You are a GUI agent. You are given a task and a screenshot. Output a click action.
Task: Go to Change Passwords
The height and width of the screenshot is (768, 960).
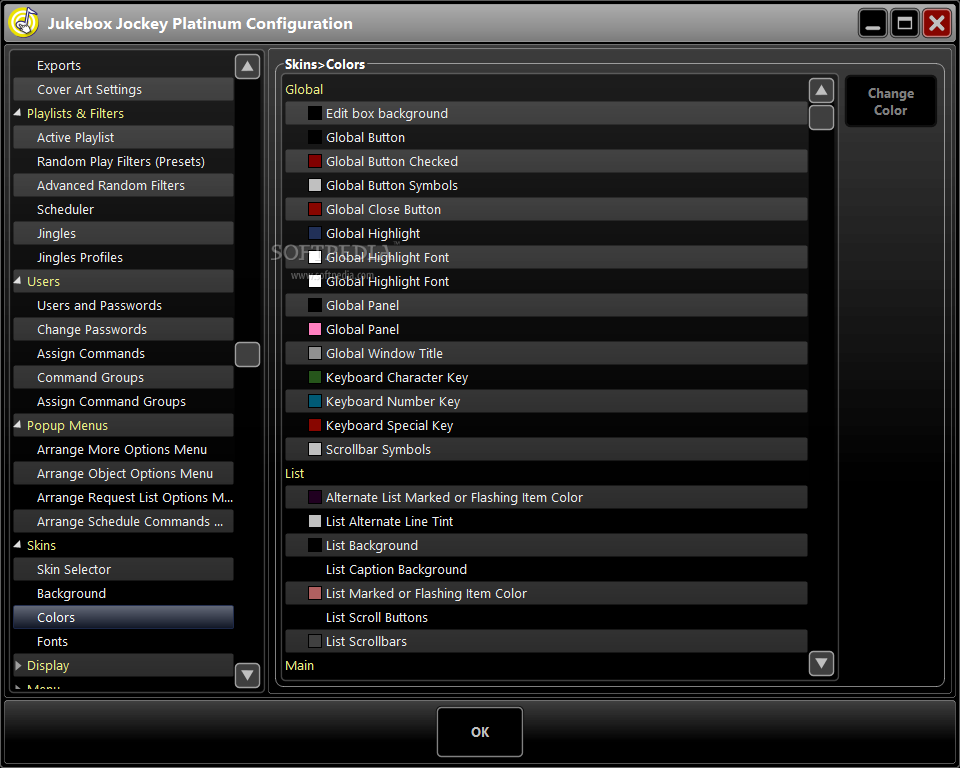(123, 329)
